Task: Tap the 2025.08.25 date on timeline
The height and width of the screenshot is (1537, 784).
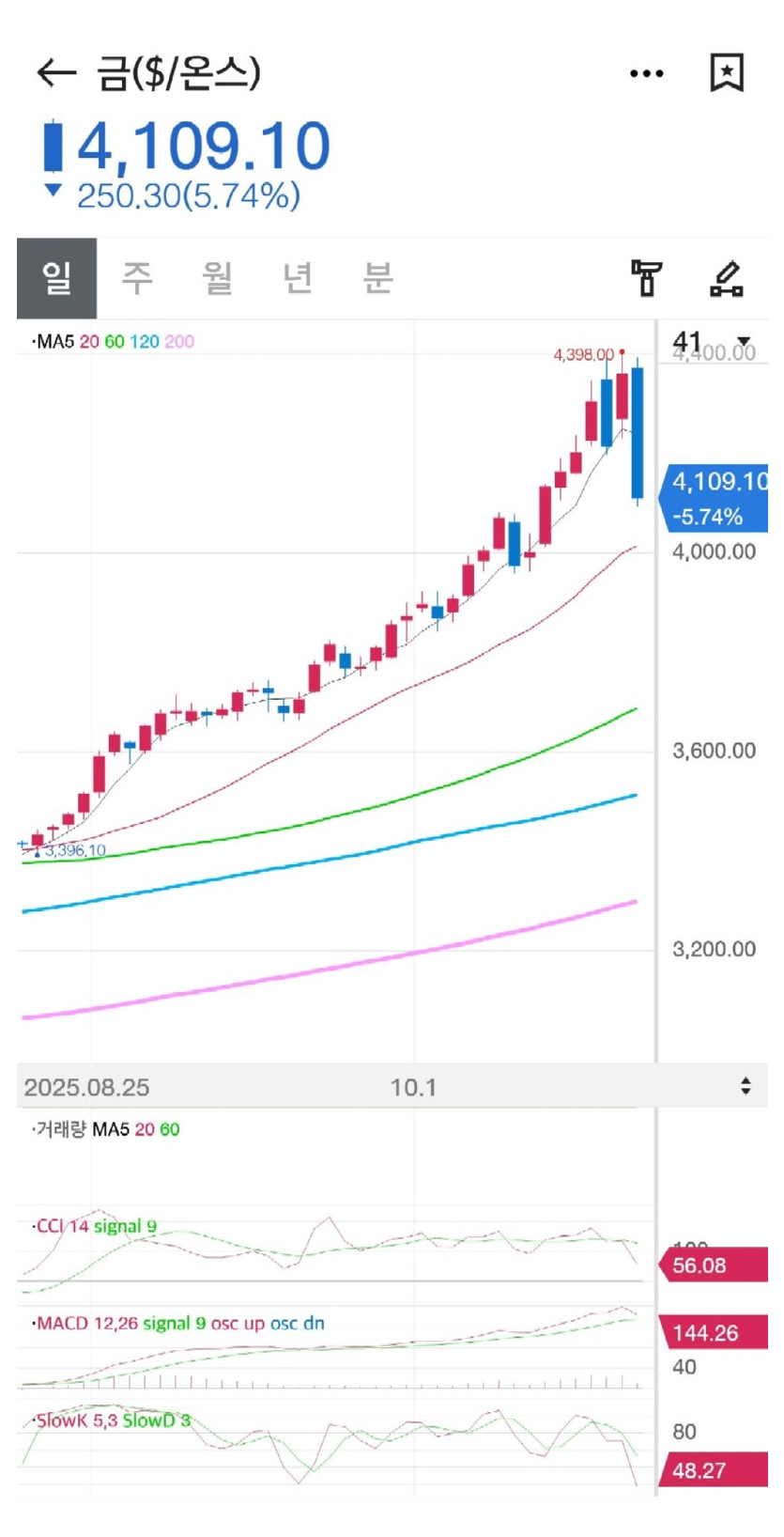Action: coord(86,1087)
